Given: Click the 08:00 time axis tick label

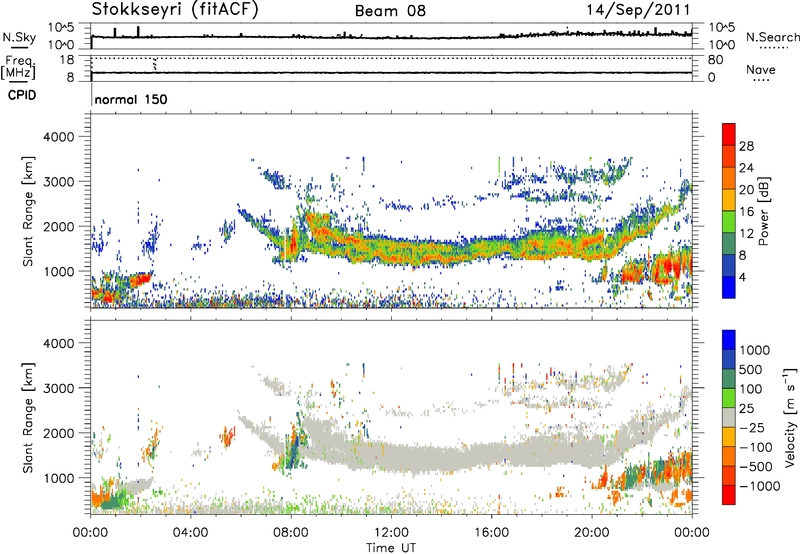Looking at the screenshot, I should point(291,533).
